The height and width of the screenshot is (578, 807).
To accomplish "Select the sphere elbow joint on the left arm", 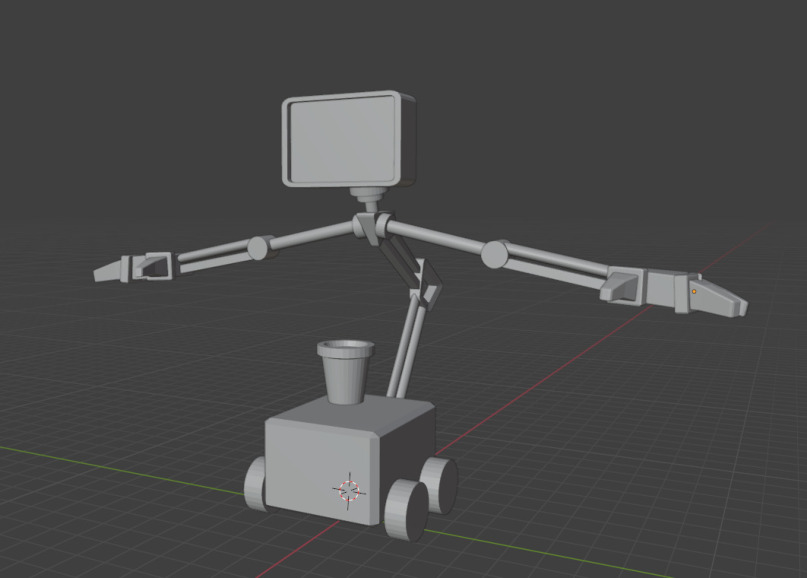I will click(x=259, y=247).
